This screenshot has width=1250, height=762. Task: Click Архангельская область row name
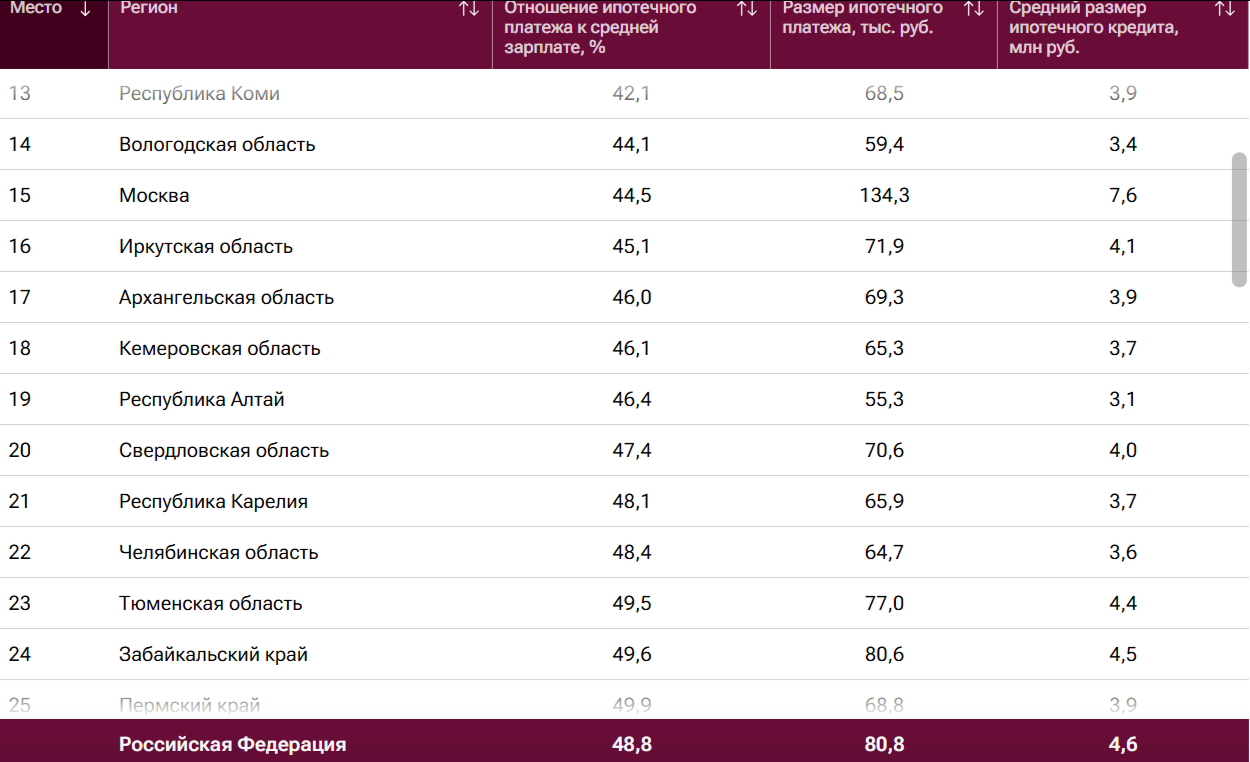pyautogui.click(x=226, y=297)
